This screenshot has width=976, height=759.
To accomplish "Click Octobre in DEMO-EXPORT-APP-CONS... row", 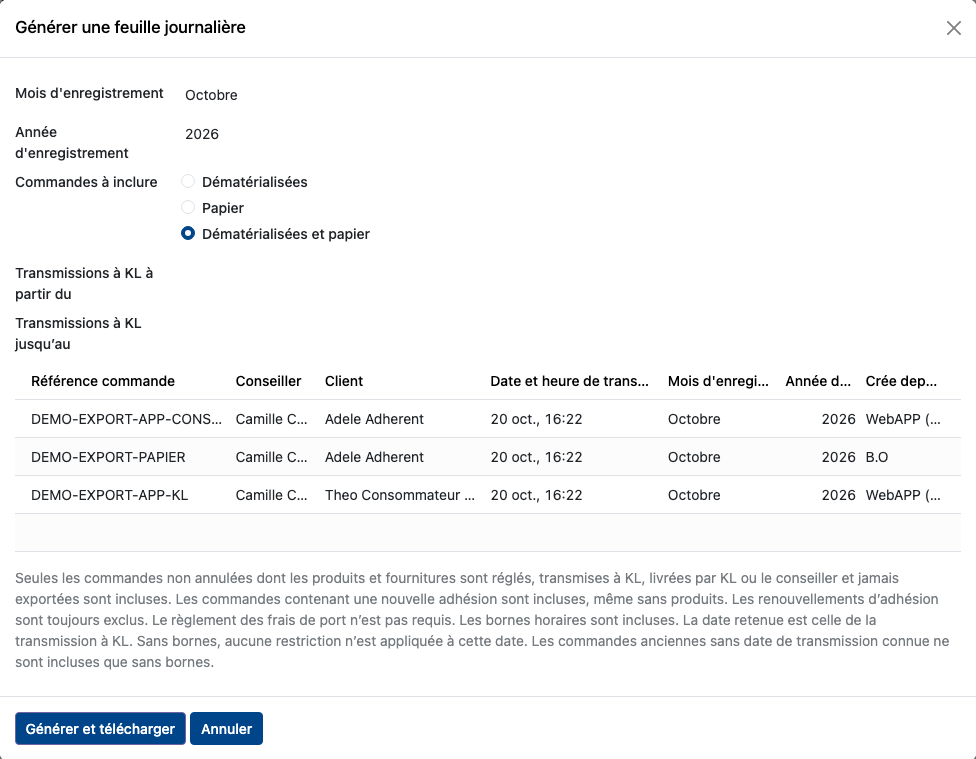I will click(x=694, y=419).
